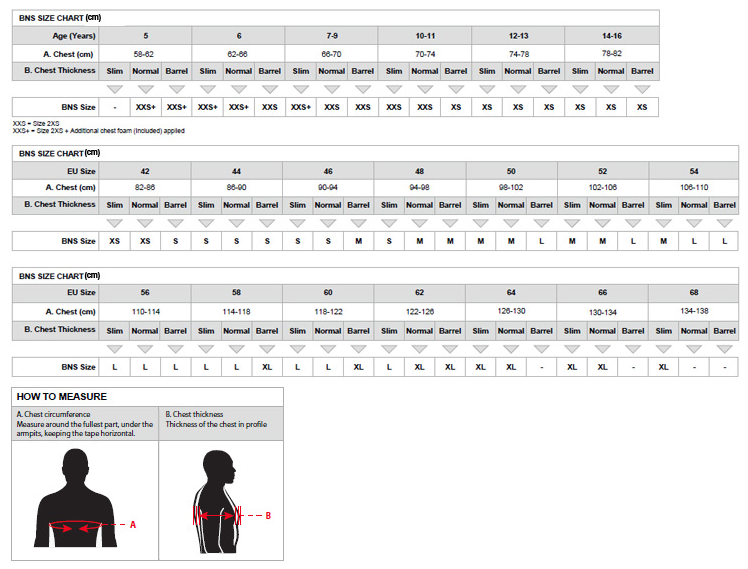
Task: Click the 98-102 chest measurement cell
Action: (511, 187)
